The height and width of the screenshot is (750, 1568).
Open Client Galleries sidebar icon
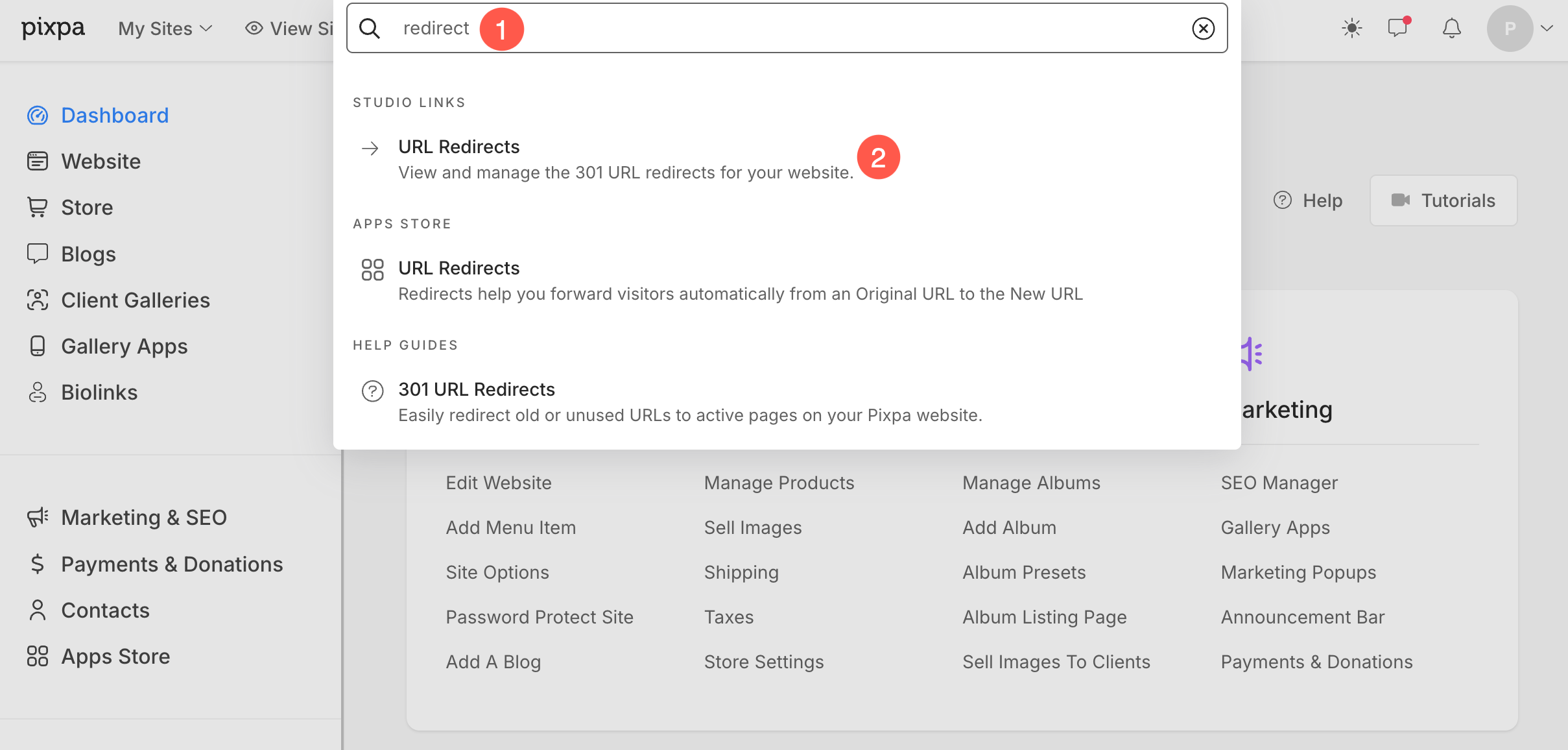(x=38, y=300)
